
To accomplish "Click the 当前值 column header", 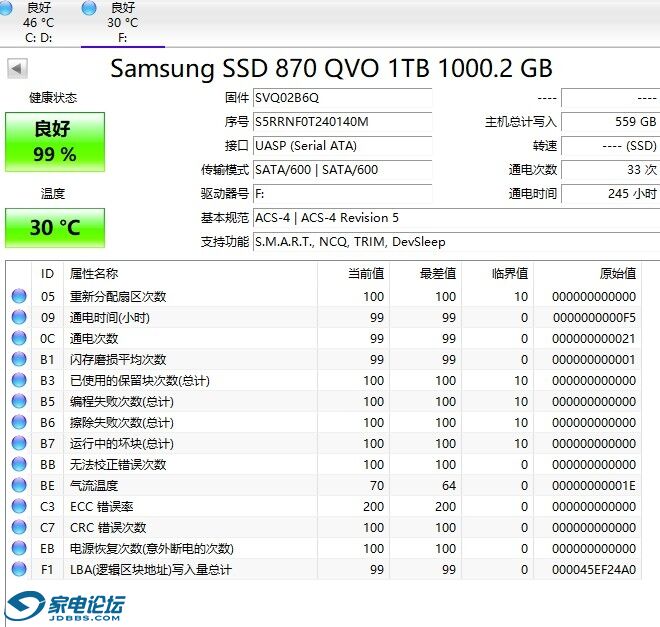I will point(354,274).
